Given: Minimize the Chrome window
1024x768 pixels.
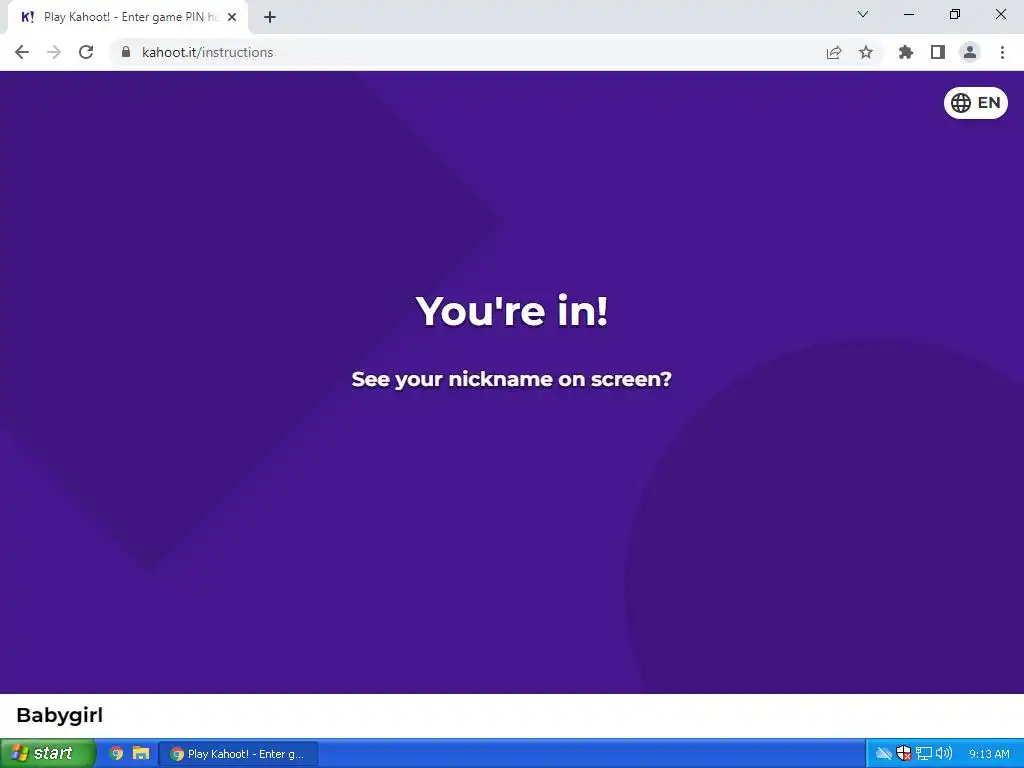Looking at the screenshot, I should click(x=908, y=14).
